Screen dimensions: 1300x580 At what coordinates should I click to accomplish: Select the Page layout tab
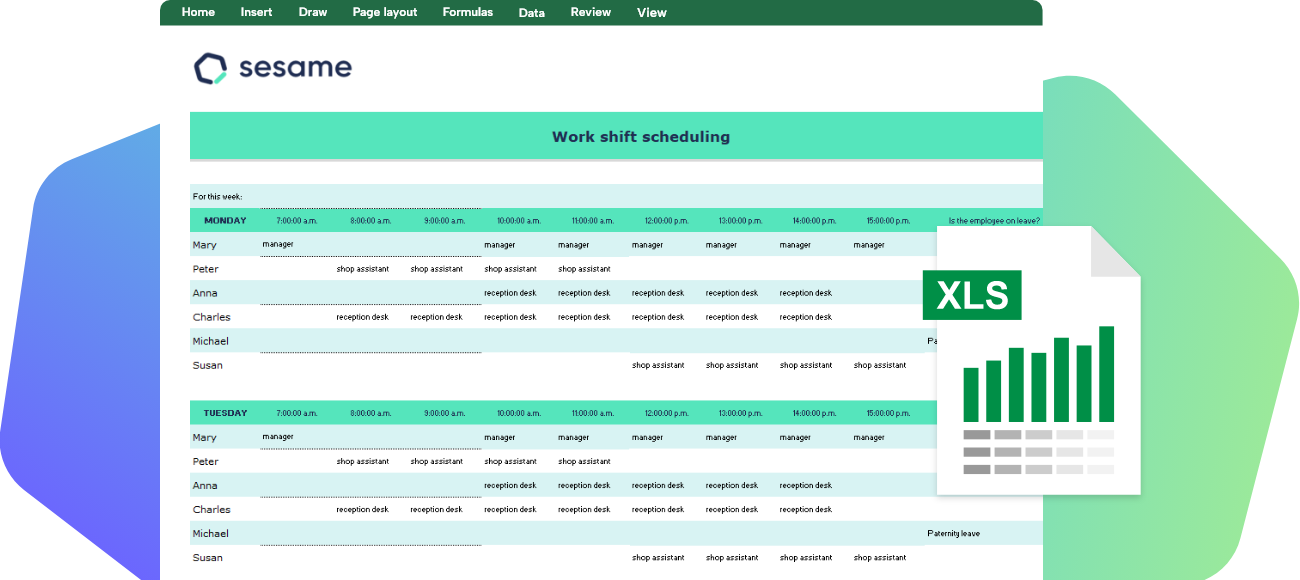(385, 12)
